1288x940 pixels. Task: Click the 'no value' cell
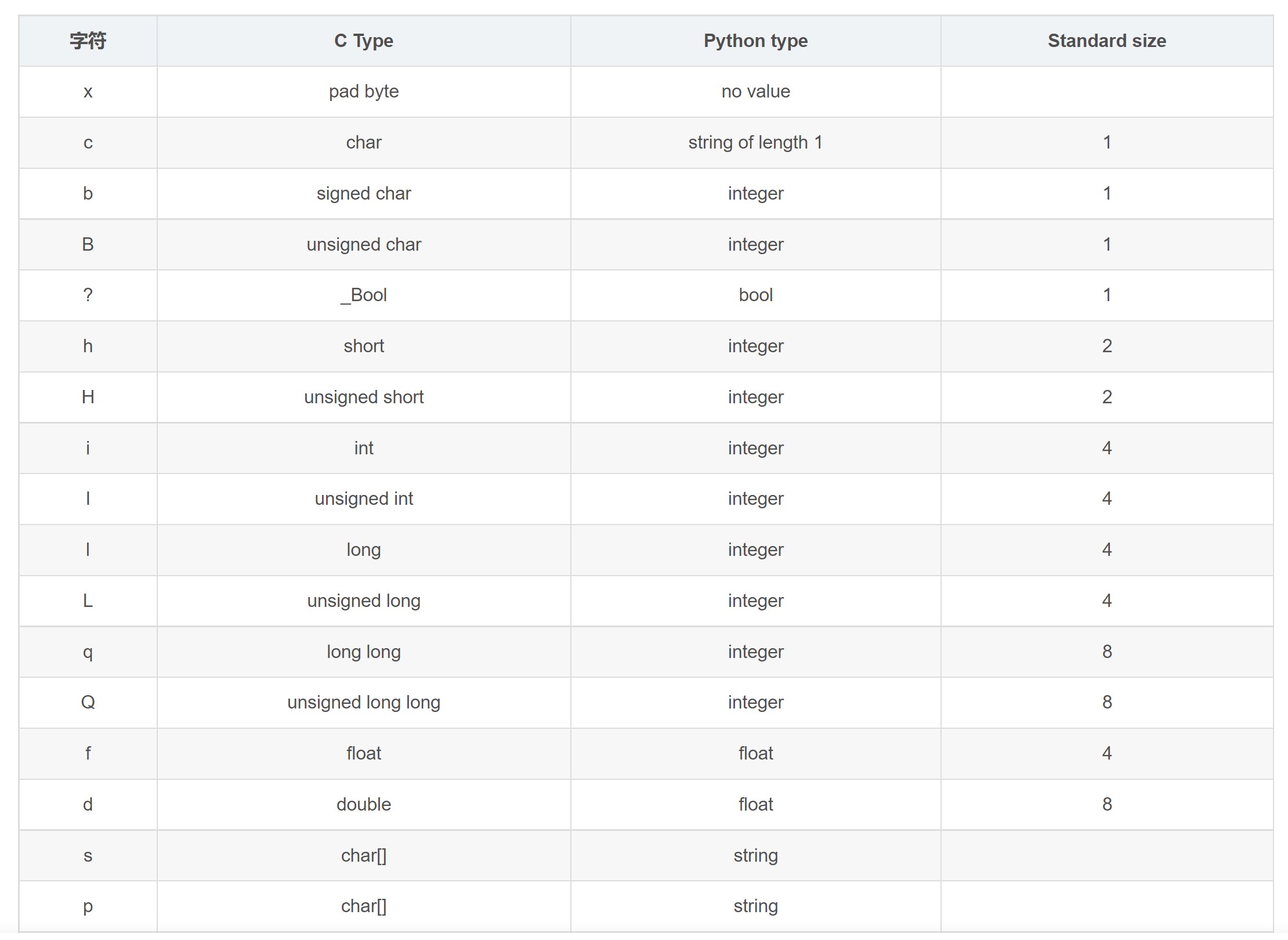coord(755,92)
